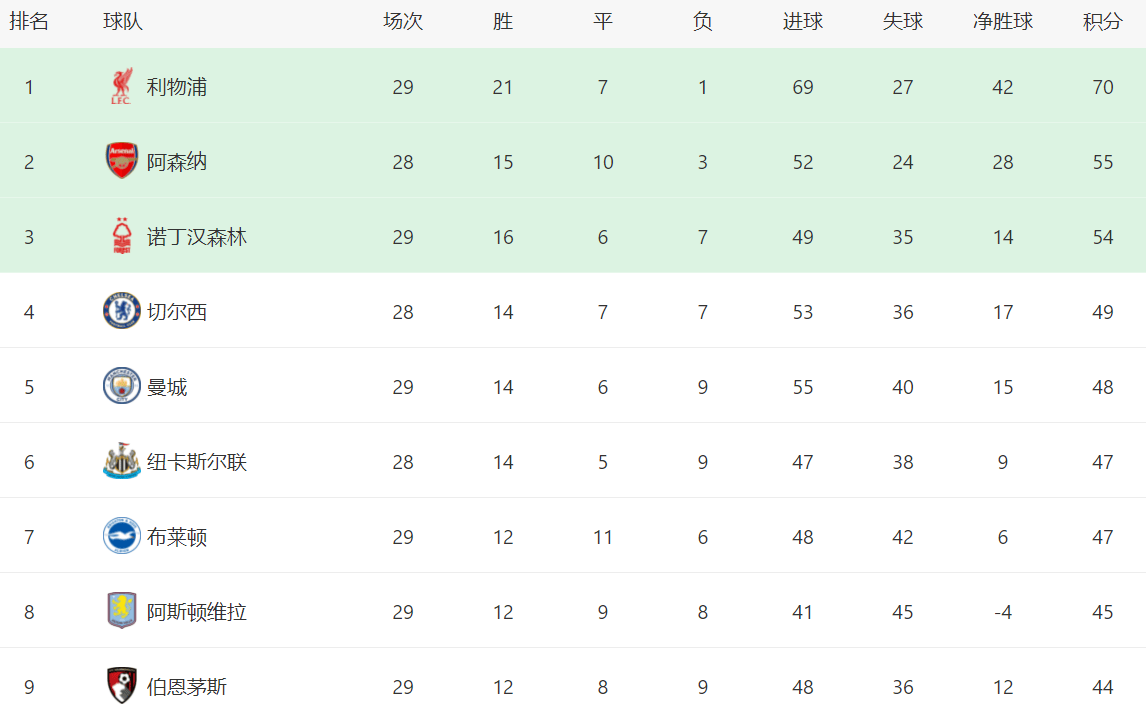
Task: Click the 排名 column header
Action: (x=29, y=22)
